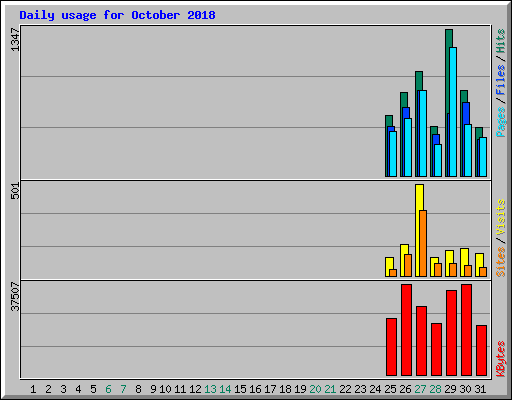Image resolution: width=512 pixels, height=400 pixels.
Task: Click the orange Sites bar for day 26
Action: tap(408, 265)
